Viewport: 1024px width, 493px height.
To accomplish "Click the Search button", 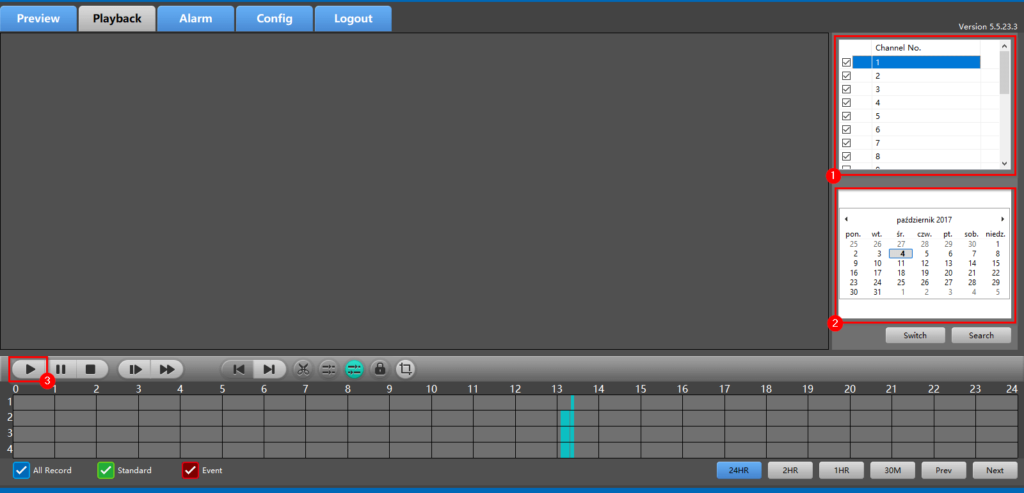I will click(x=980, y=335).
